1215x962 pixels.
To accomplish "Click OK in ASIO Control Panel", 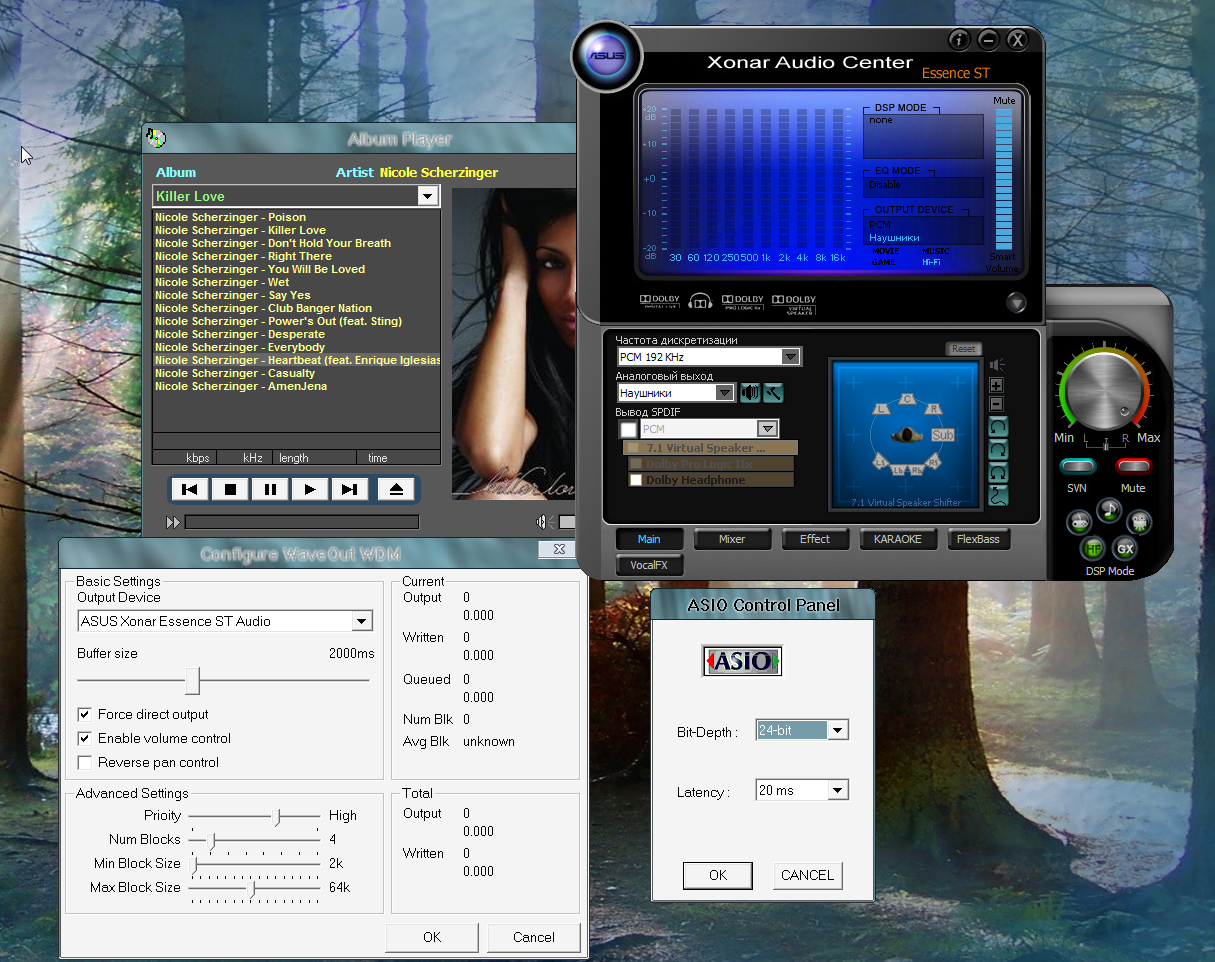I will pos(718,875).
